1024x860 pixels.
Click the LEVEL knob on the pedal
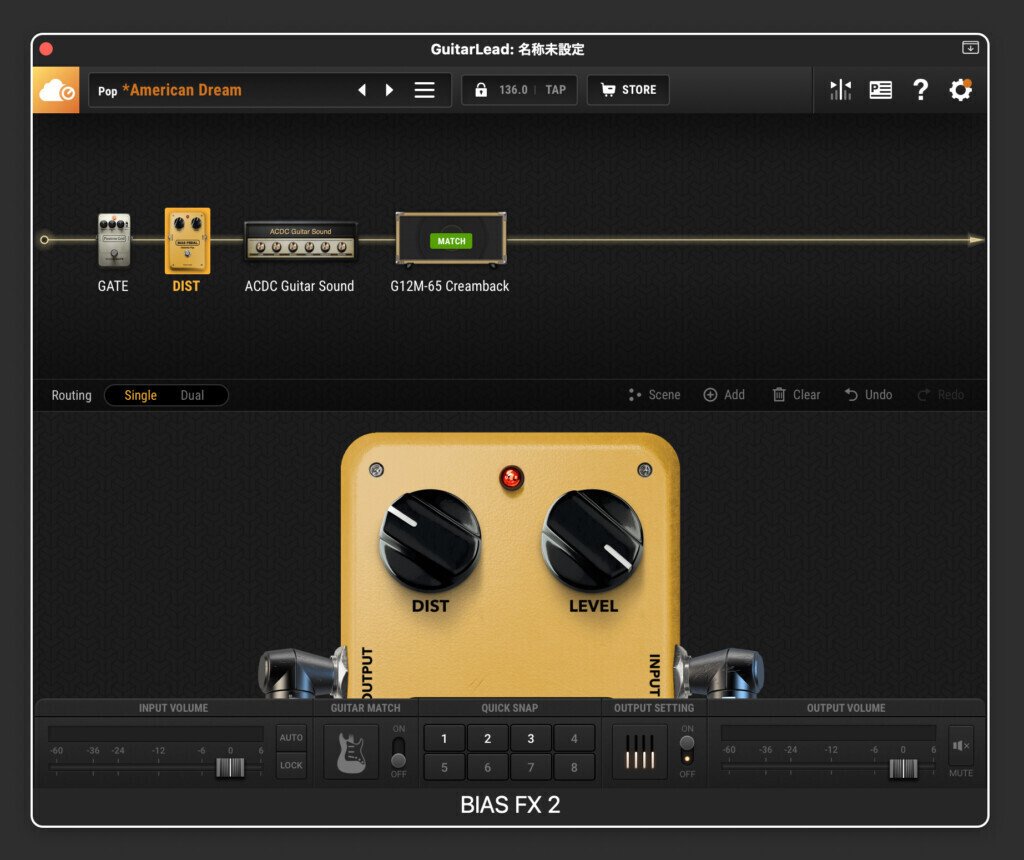pyautogui.click(x=592, y=541)
